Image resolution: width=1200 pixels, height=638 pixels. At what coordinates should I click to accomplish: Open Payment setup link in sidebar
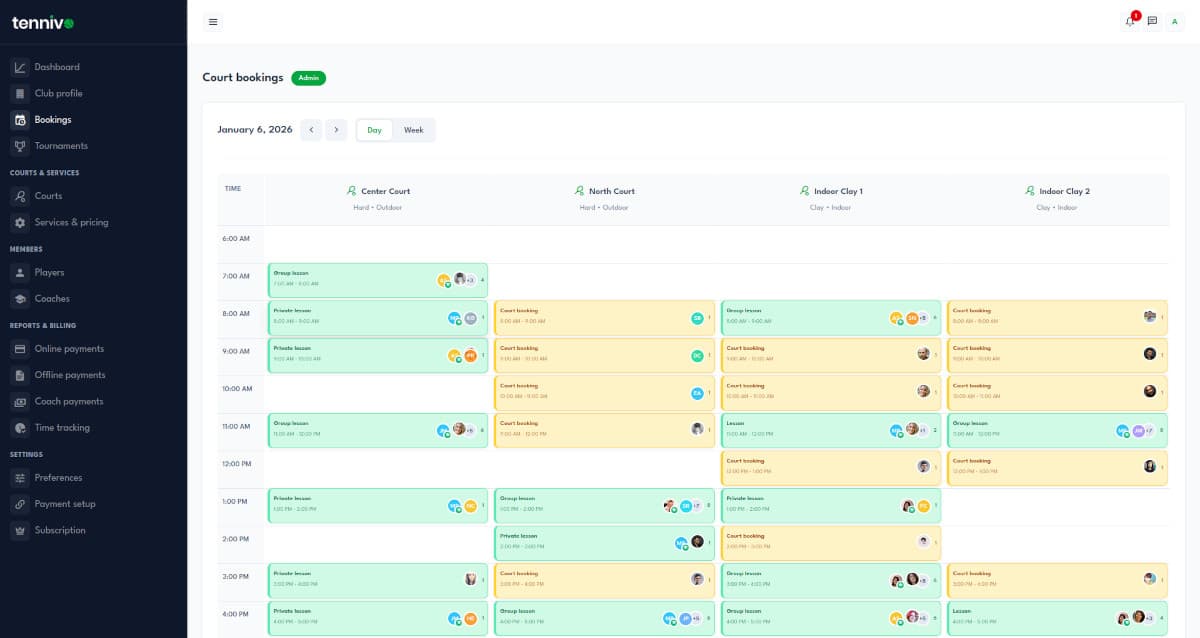pyautogui.click(x=64, y=503)
